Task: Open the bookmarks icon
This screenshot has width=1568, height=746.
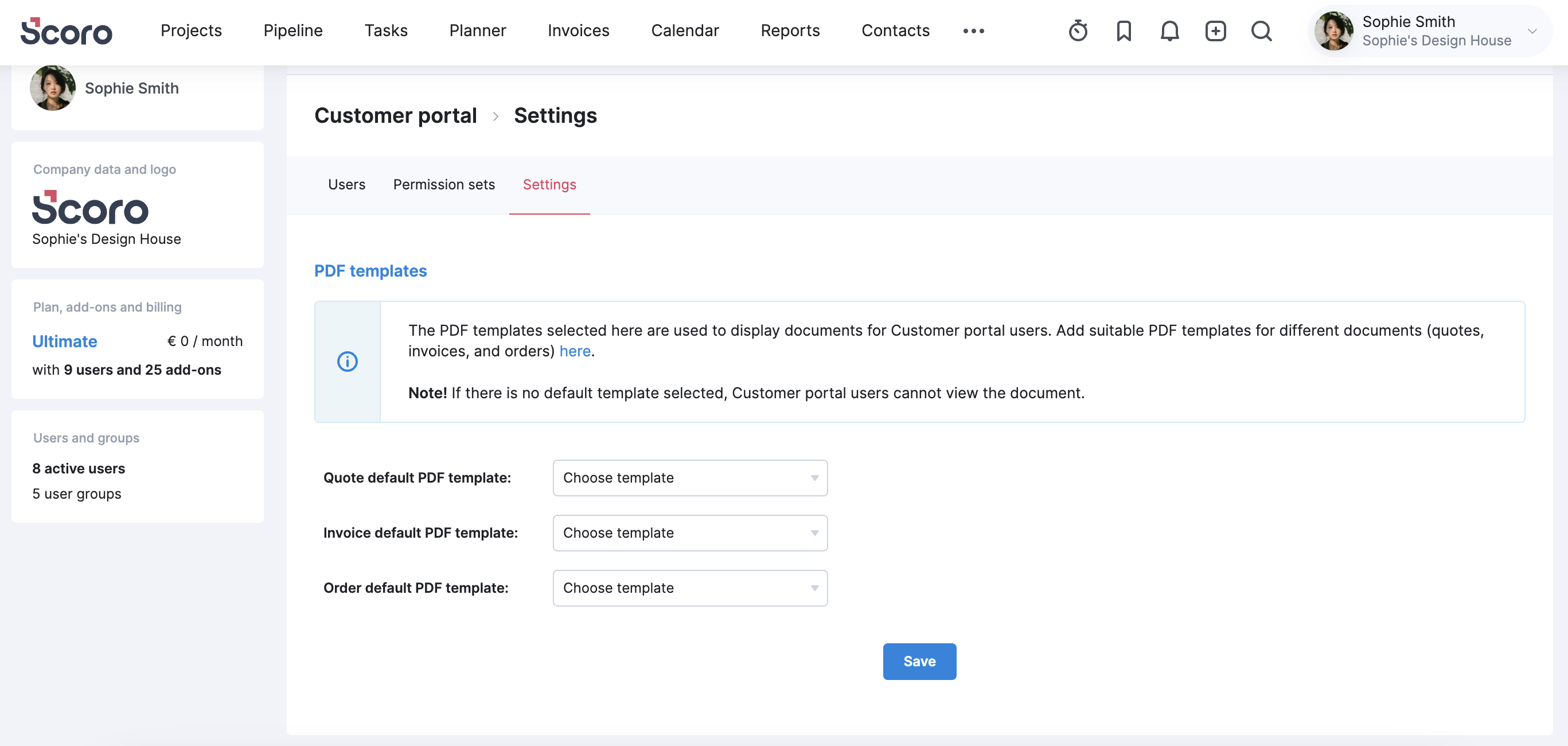Action: (x=1124, y=30)
